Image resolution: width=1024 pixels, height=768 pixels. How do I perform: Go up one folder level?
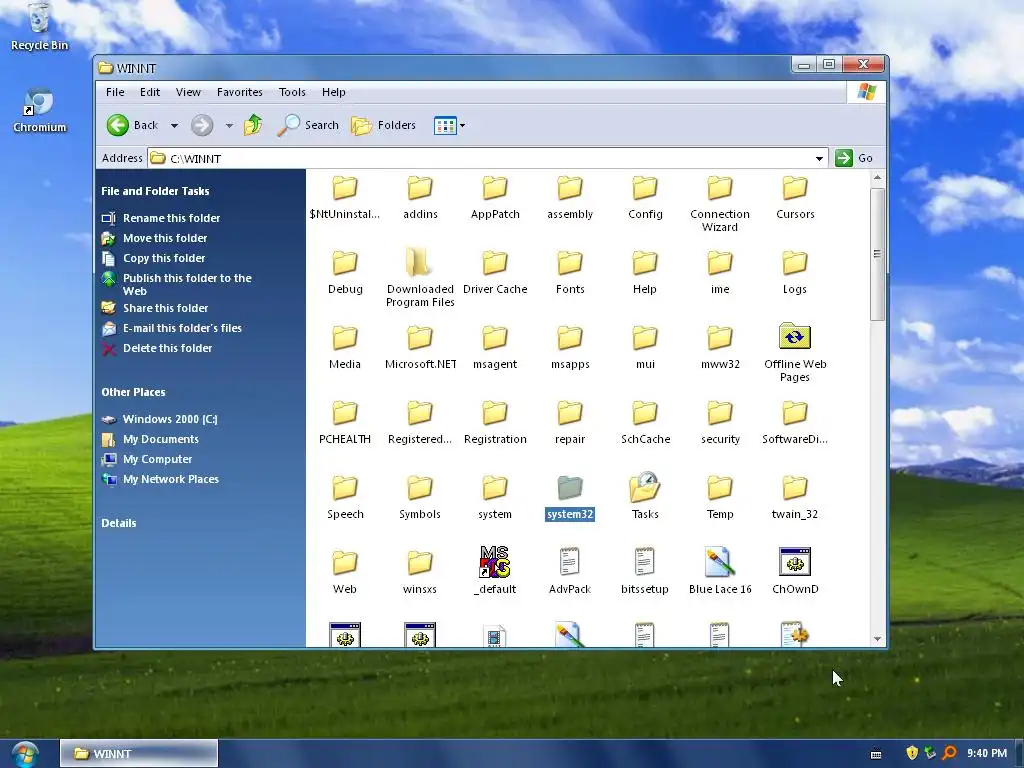253,124
